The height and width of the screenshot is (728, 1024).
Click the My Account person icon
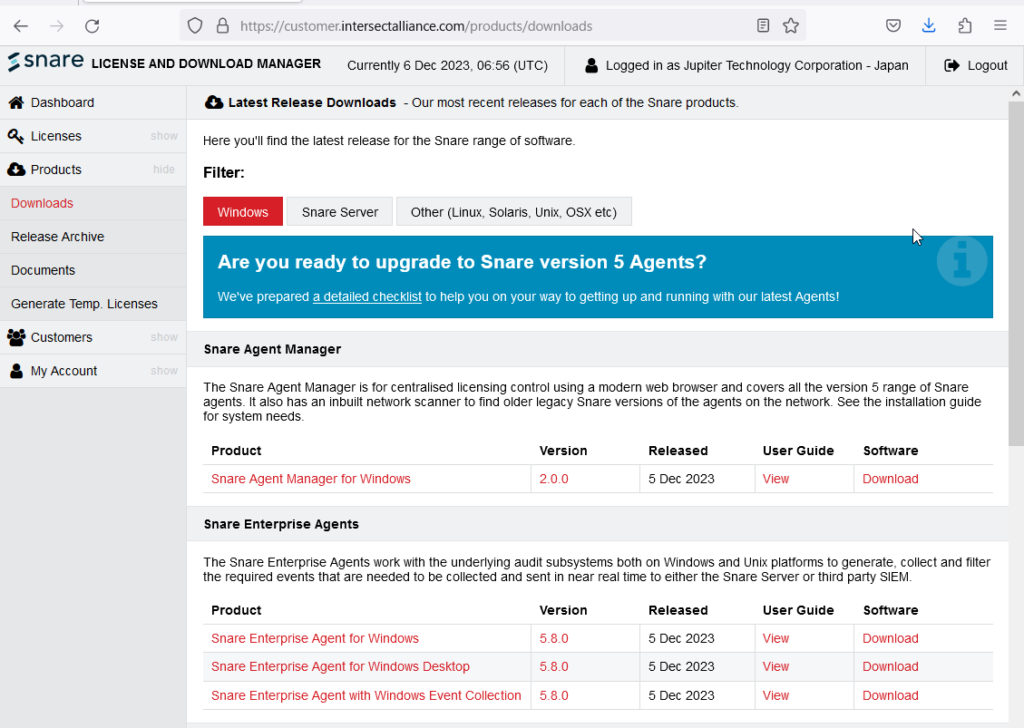(16, 371)
